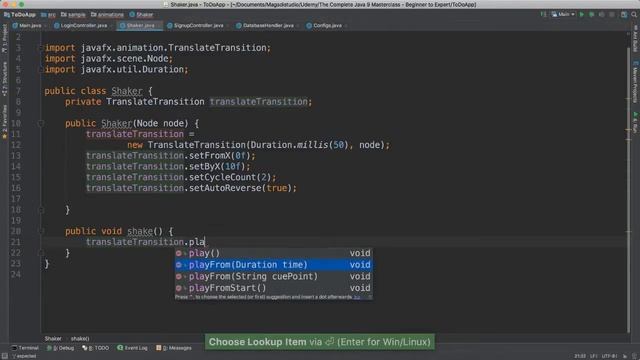Select the sample breadcrumb folder
Viewport: 640px width, 360px height.
click(x=73, y=15)
